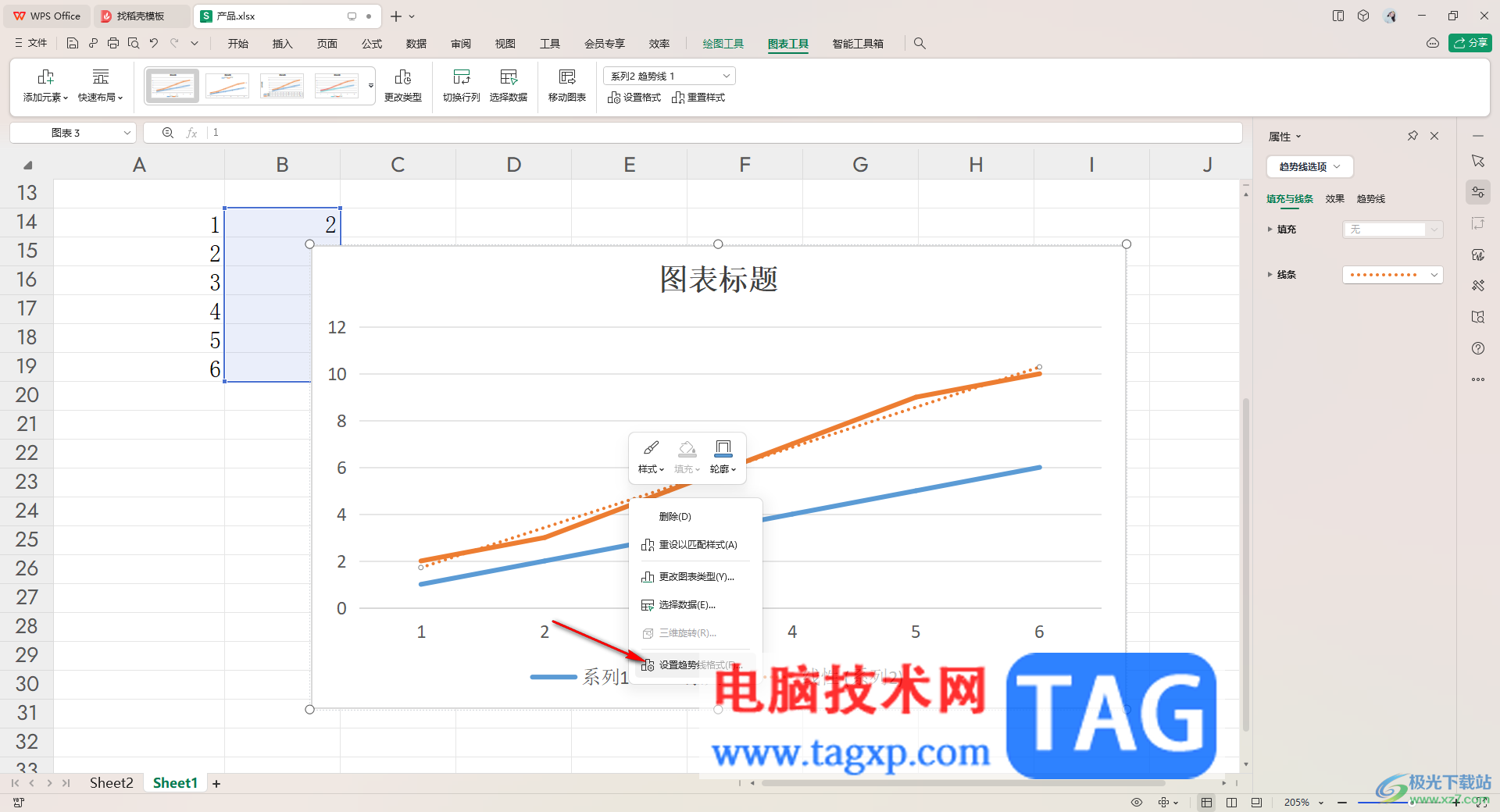Click the 分享 share button
Image resolution: width=1500 pixels, height=812 pixels.
coord(1470,43)
